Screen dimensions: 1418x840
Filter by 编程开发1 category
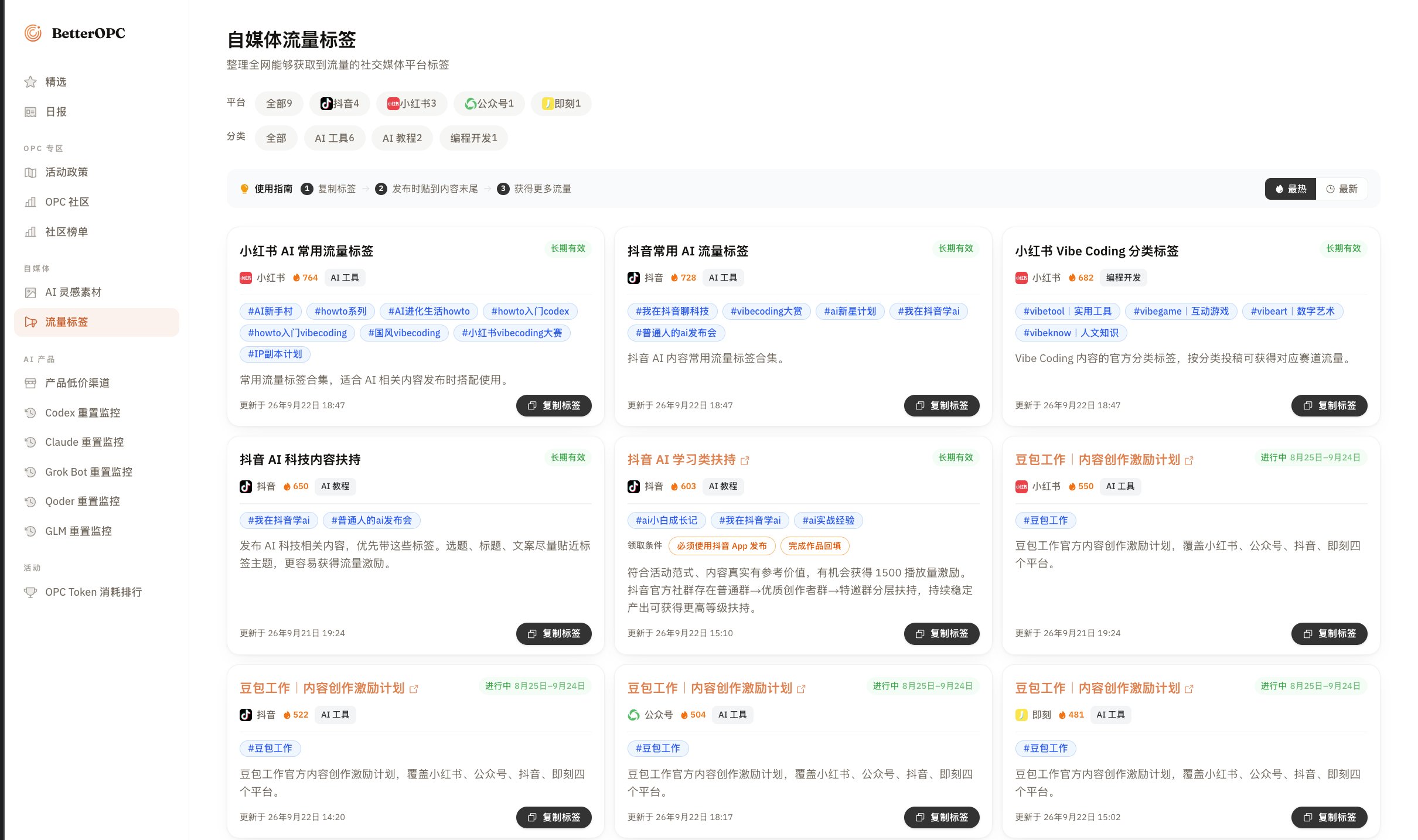474,138
